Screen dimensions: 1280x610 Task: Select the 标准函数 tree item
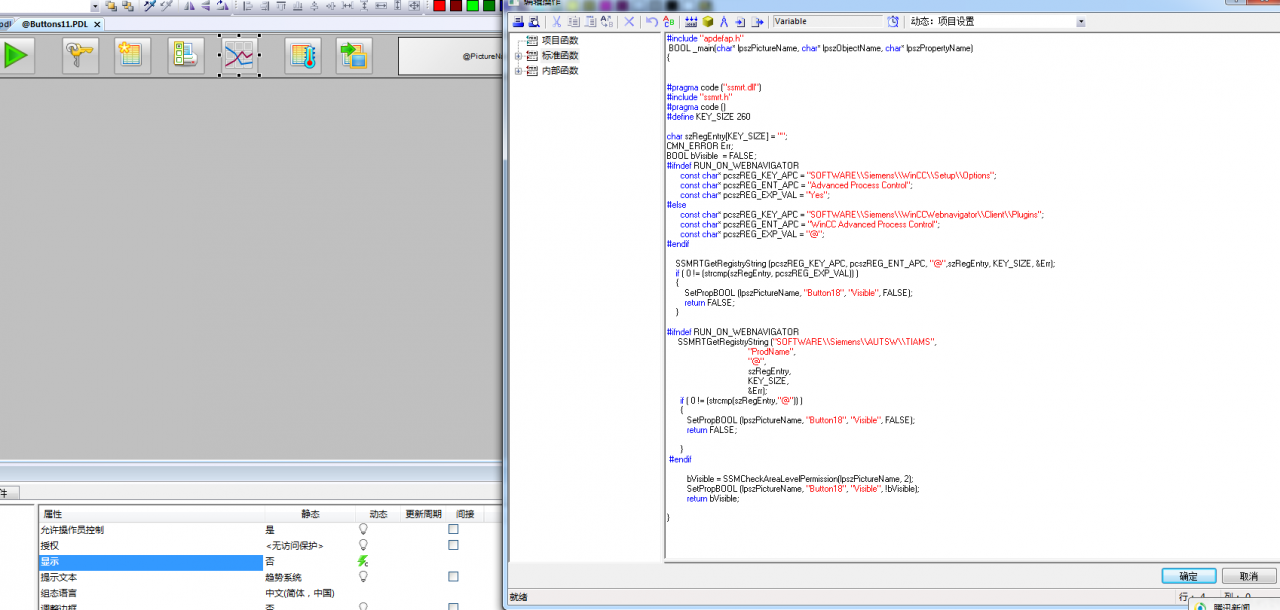coord(560,56)
